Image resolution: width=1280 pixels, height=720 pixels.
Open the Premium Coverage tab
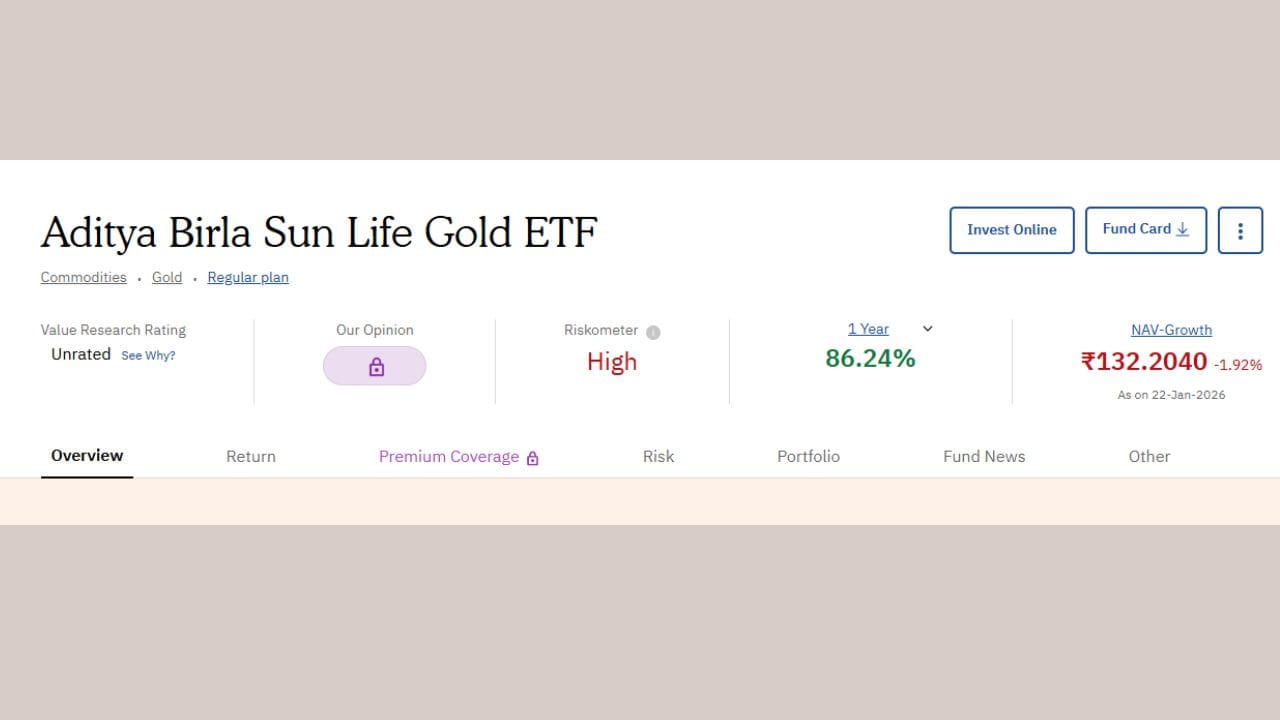(x=448, y=456)
